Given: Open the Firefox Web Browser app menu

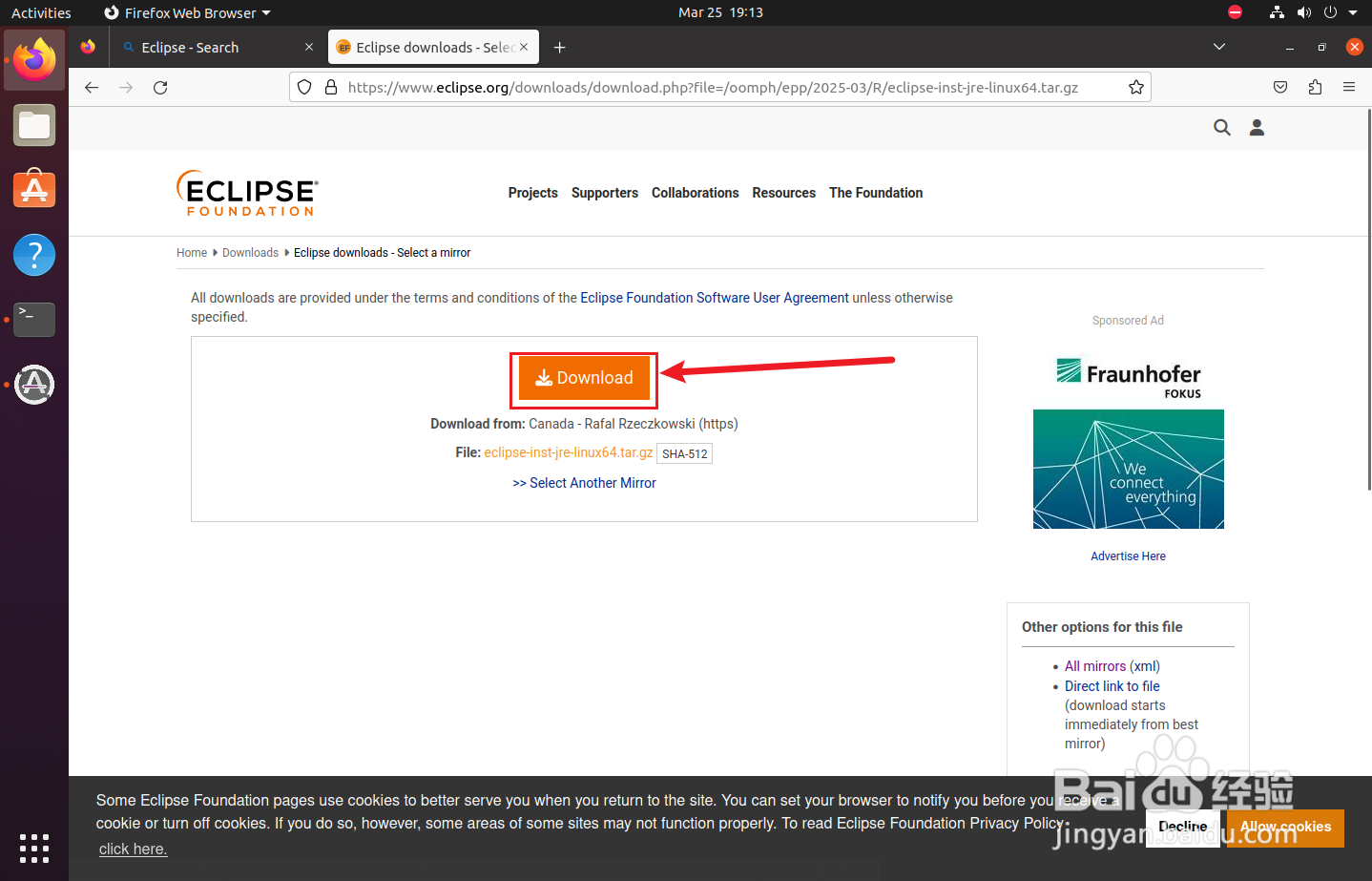Looking at the screenshot, I should (188, 12).
